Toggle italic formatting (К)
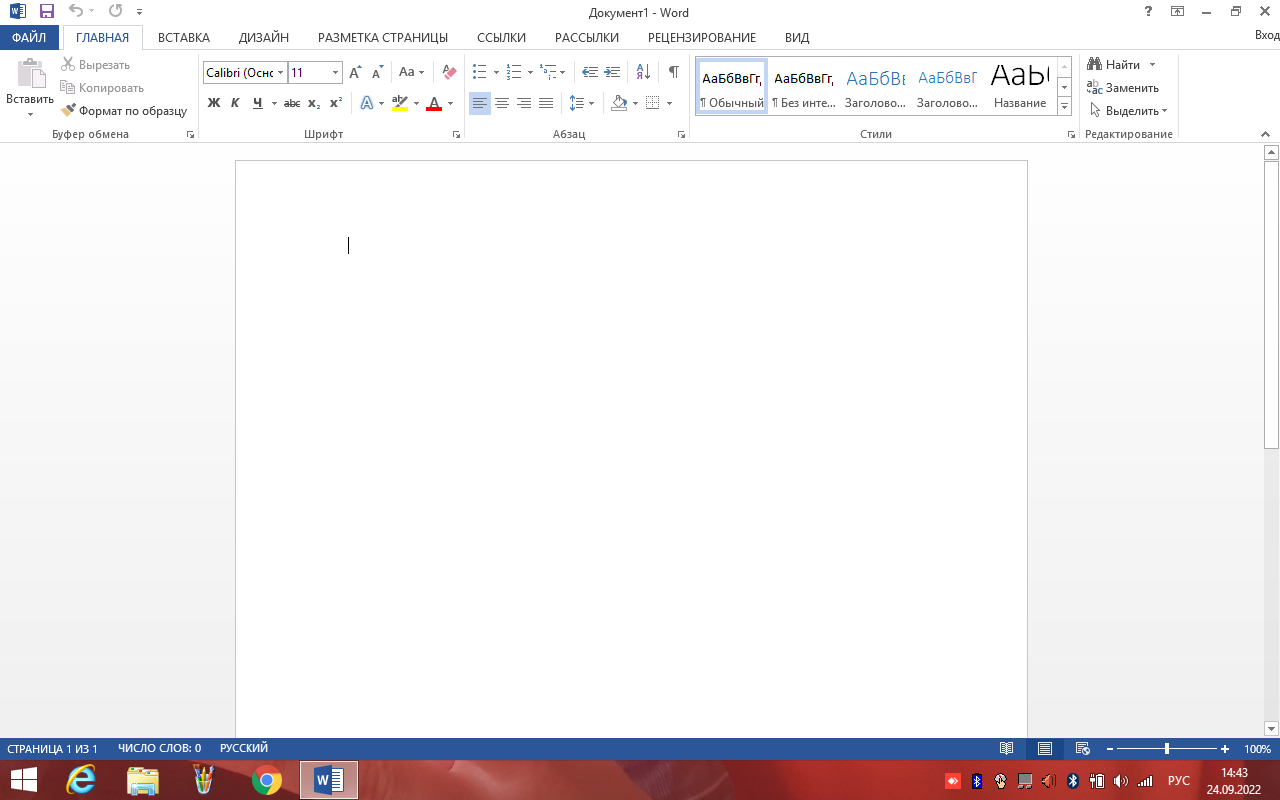Image resolution: width=1280 pixels, height=800 pixels. [x=235, y=103]
